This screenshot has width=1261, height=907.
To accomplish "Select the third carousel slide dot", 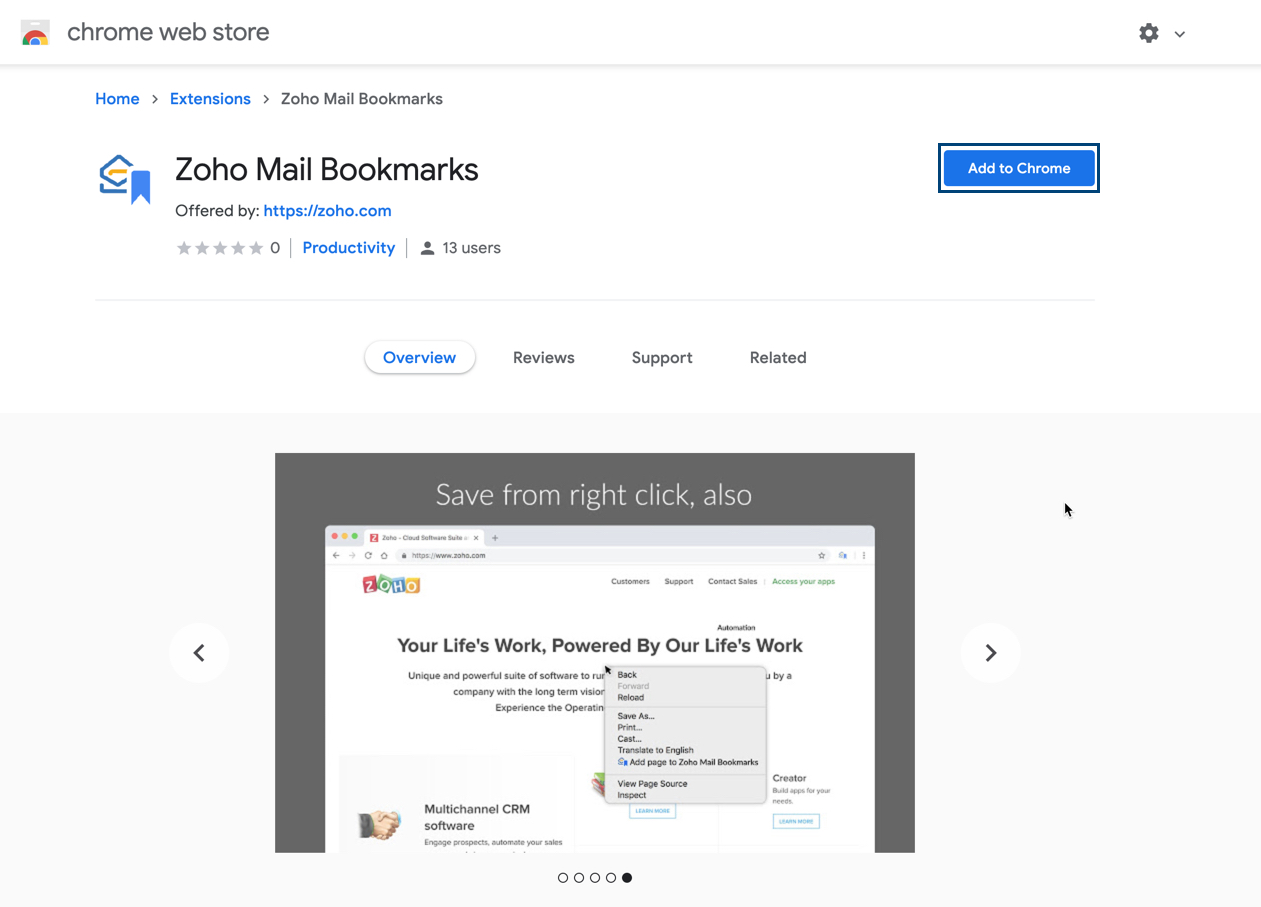I will tap(595, 877).
